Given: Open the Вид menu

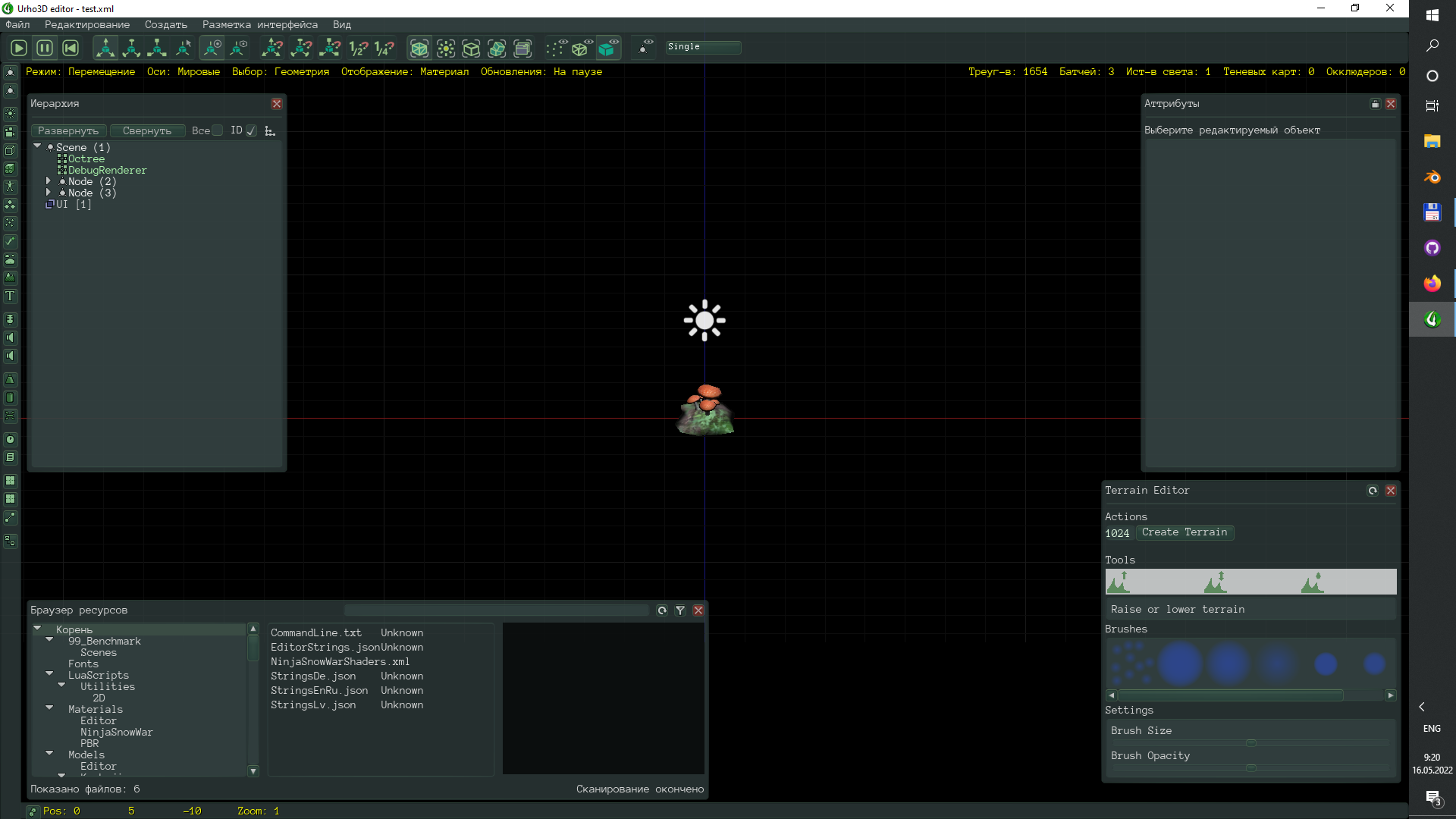Looking at the screenshot, I should (x=341, y=24).
